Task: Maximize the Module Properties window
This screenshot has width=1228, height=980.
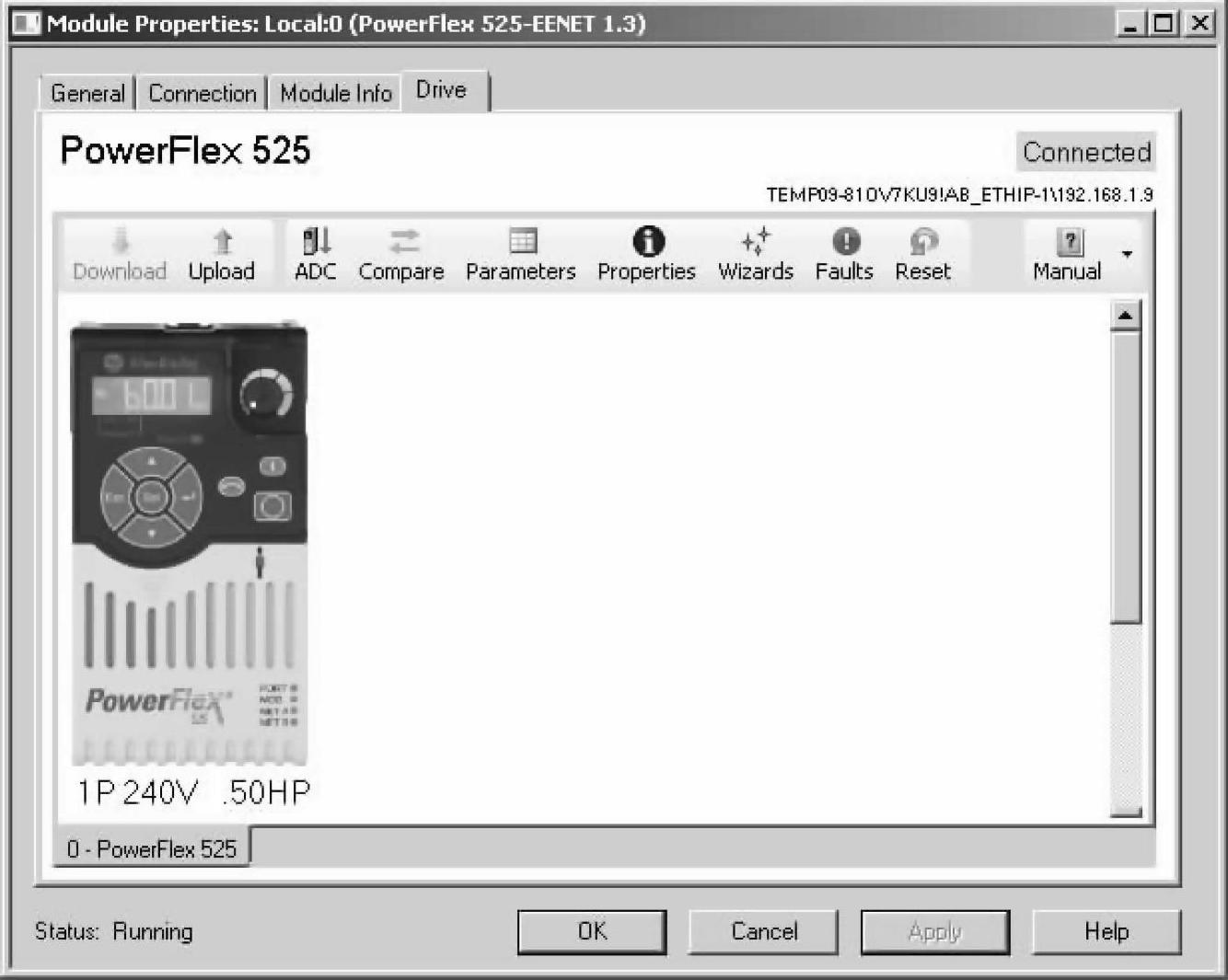Action: 1164,23
